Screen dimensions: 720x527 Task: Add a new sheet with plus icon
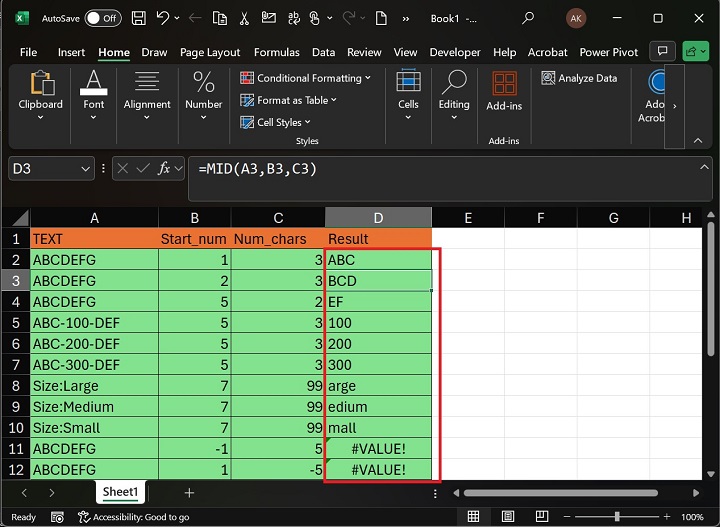tap(189, 493)
